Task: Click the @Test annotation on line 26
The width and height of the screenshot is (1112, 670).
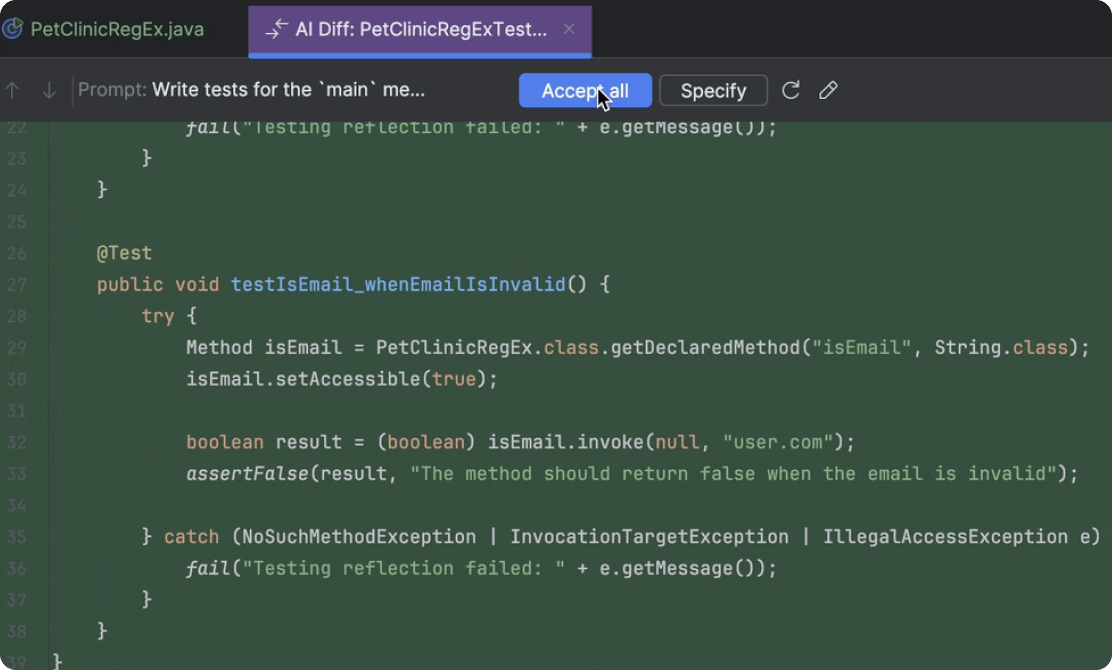Action: pos(124,253)
